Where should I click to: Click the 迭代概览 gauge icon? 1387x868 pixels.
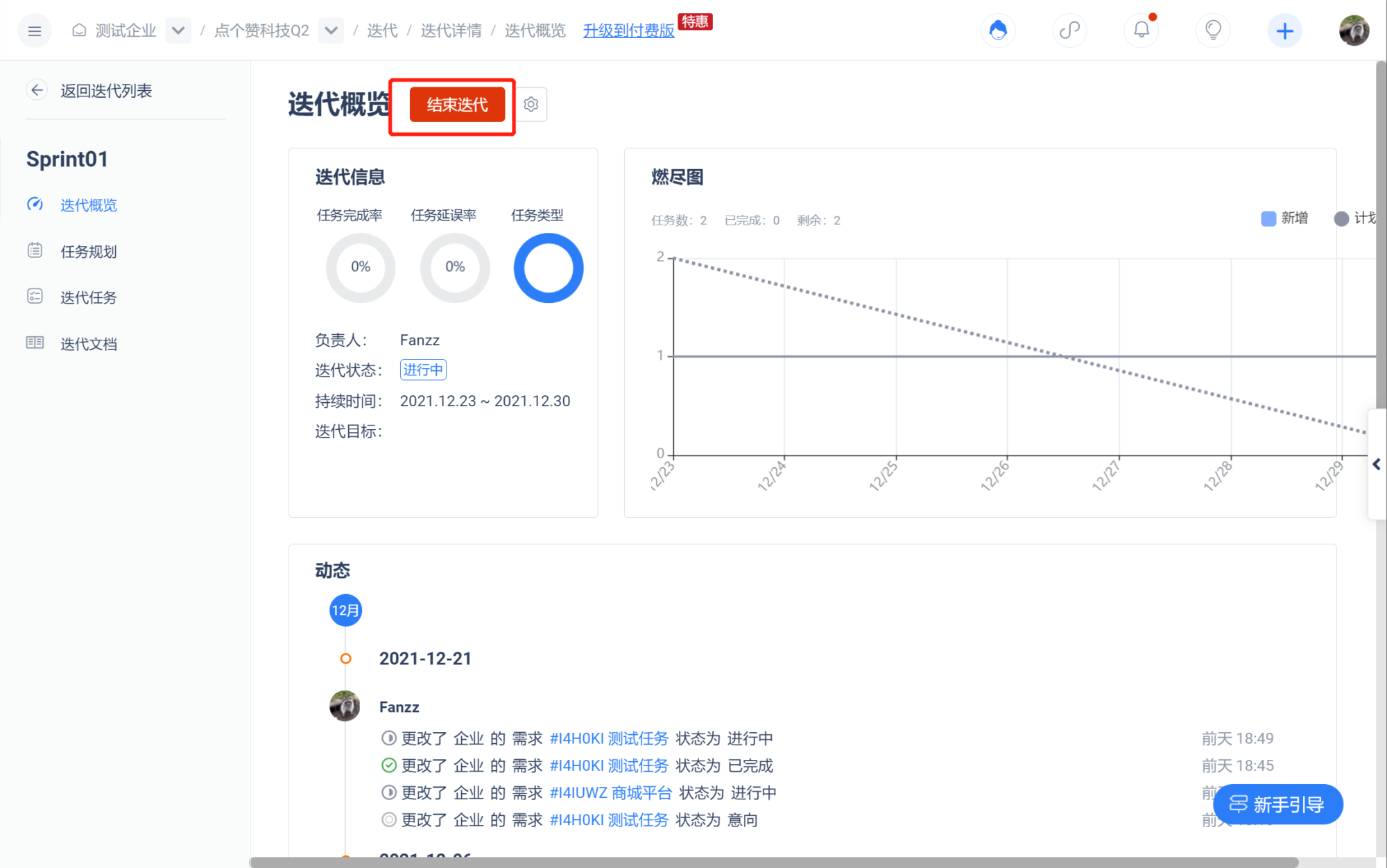[35, 205]
